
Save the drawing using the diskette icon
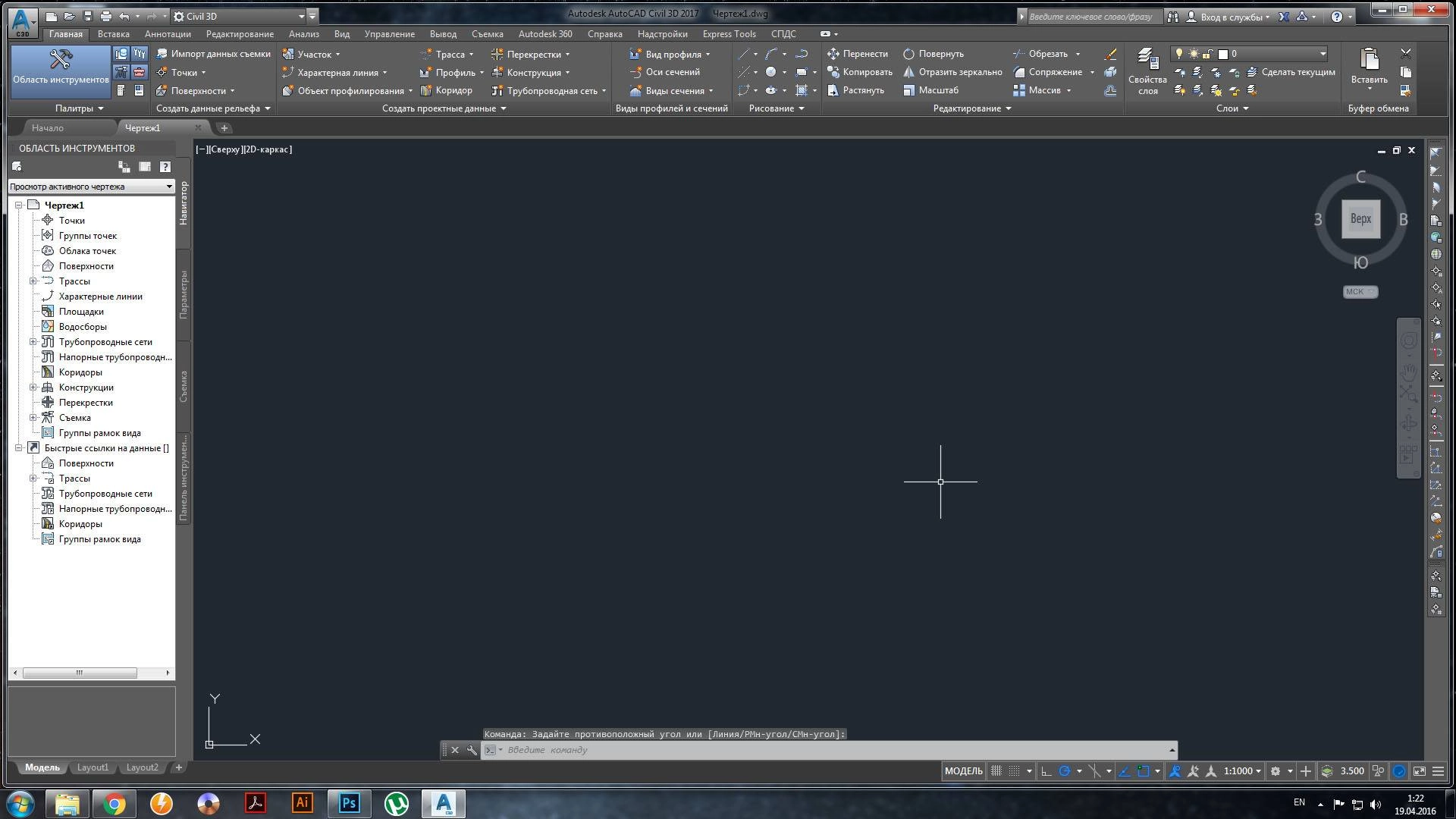pyautogui.click(x=87, y=16)
